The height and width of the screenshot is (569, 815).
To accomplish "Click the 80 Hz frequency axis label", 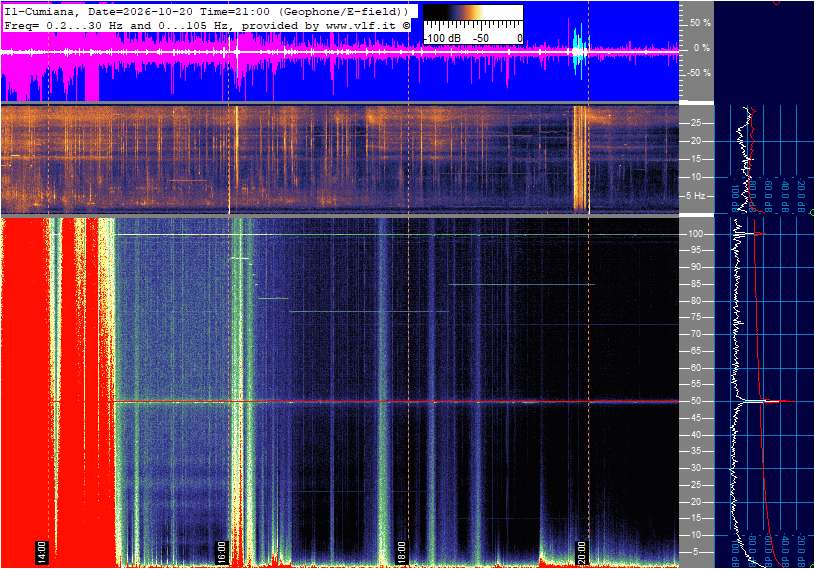I will coord(695,301).
